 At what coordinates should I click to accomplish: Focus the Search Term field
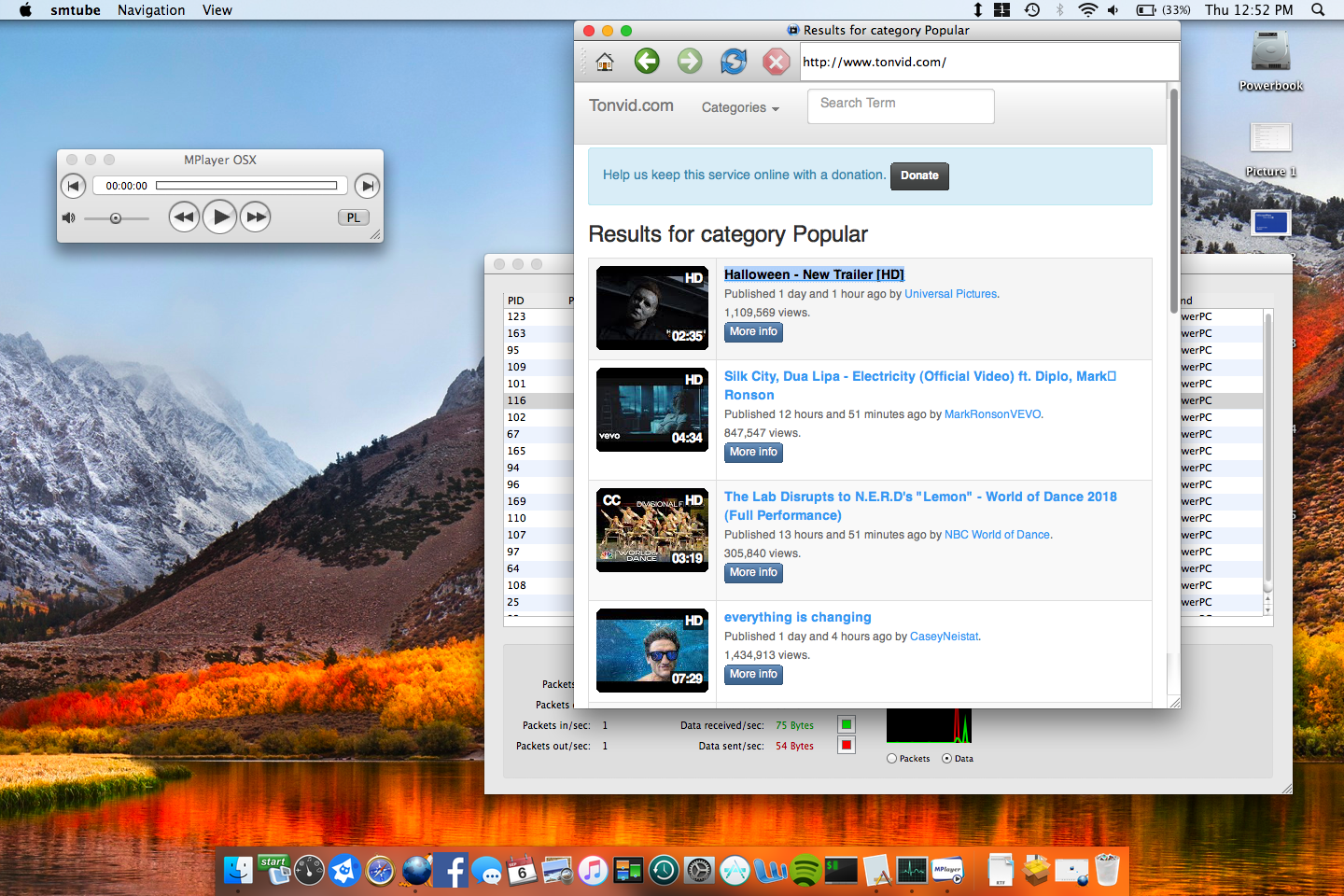(x=901, y=105)
